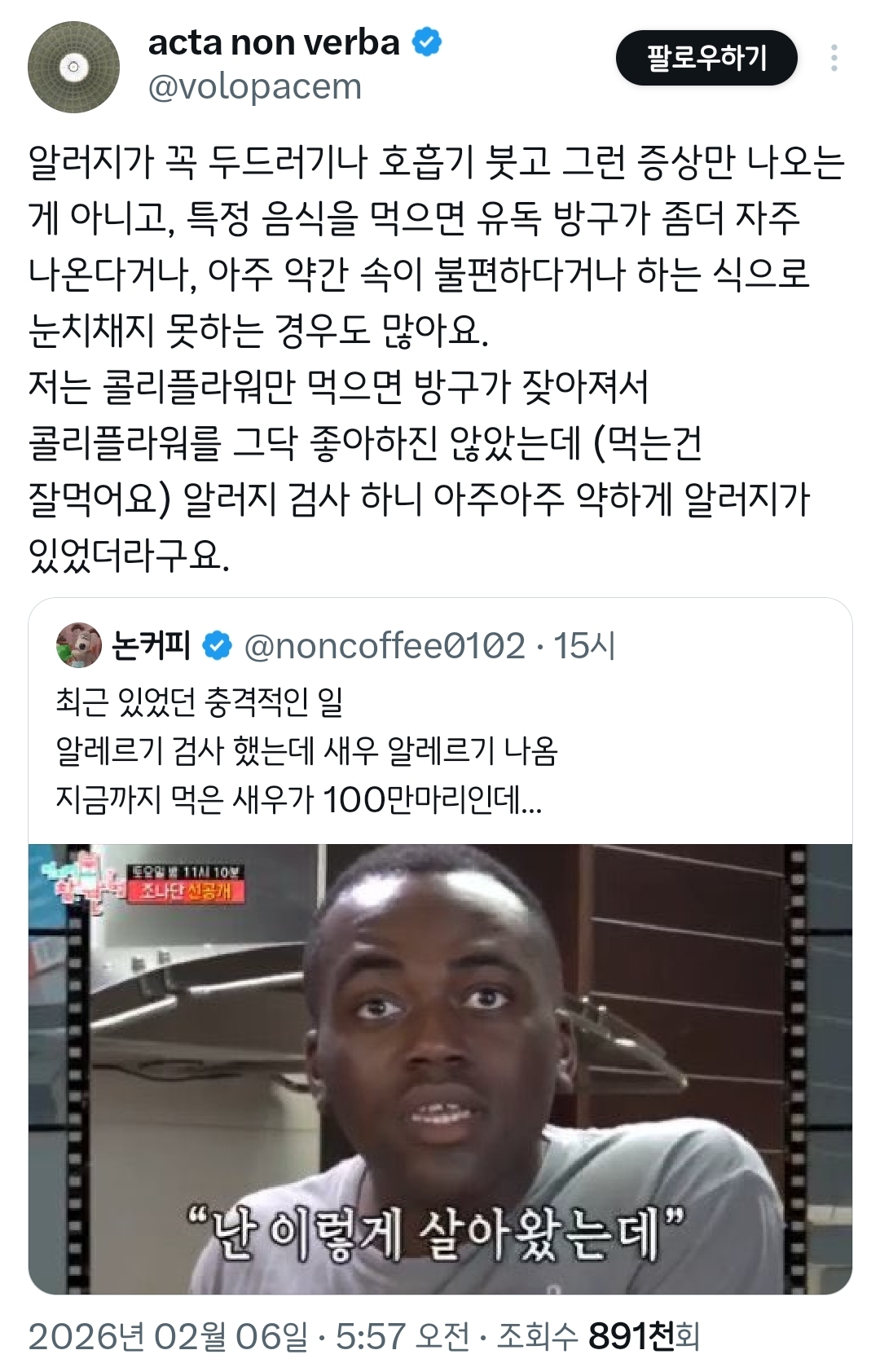Click the 15시 quoted post timestamp
Screen dimensions: 880x1372
click(584, 646)
